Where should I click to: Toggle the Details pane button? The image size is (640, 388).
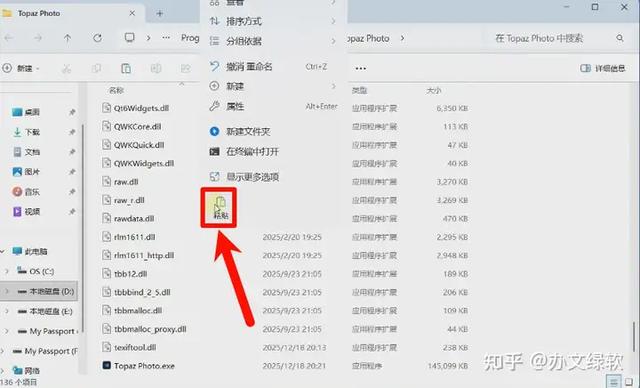(602, 68)
